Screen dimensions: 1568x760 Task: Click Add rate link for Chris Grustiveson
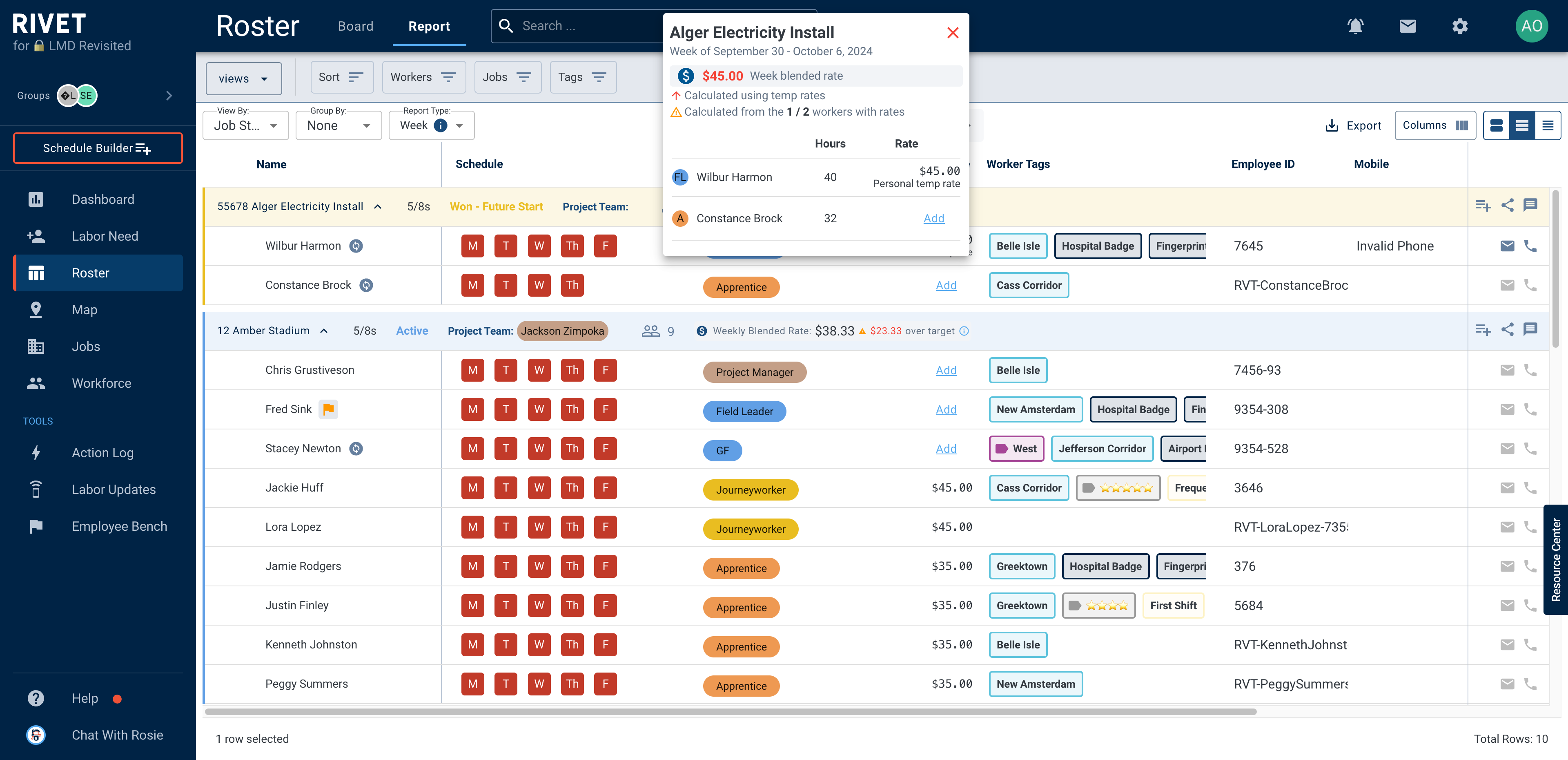[x=946, y=370]
